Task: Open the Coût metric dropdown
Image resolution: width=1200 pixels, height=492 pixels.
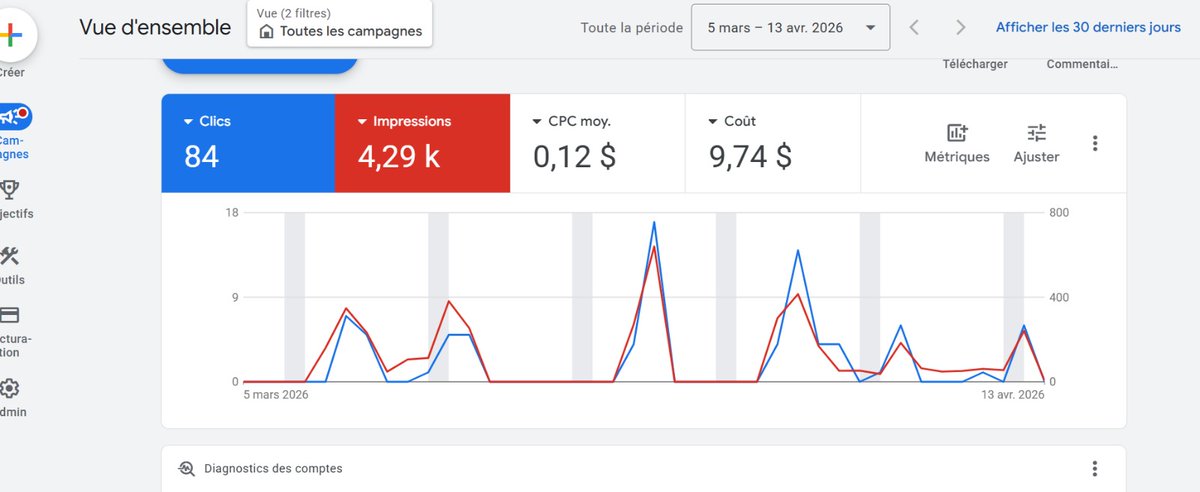Action: coord(732,121)
